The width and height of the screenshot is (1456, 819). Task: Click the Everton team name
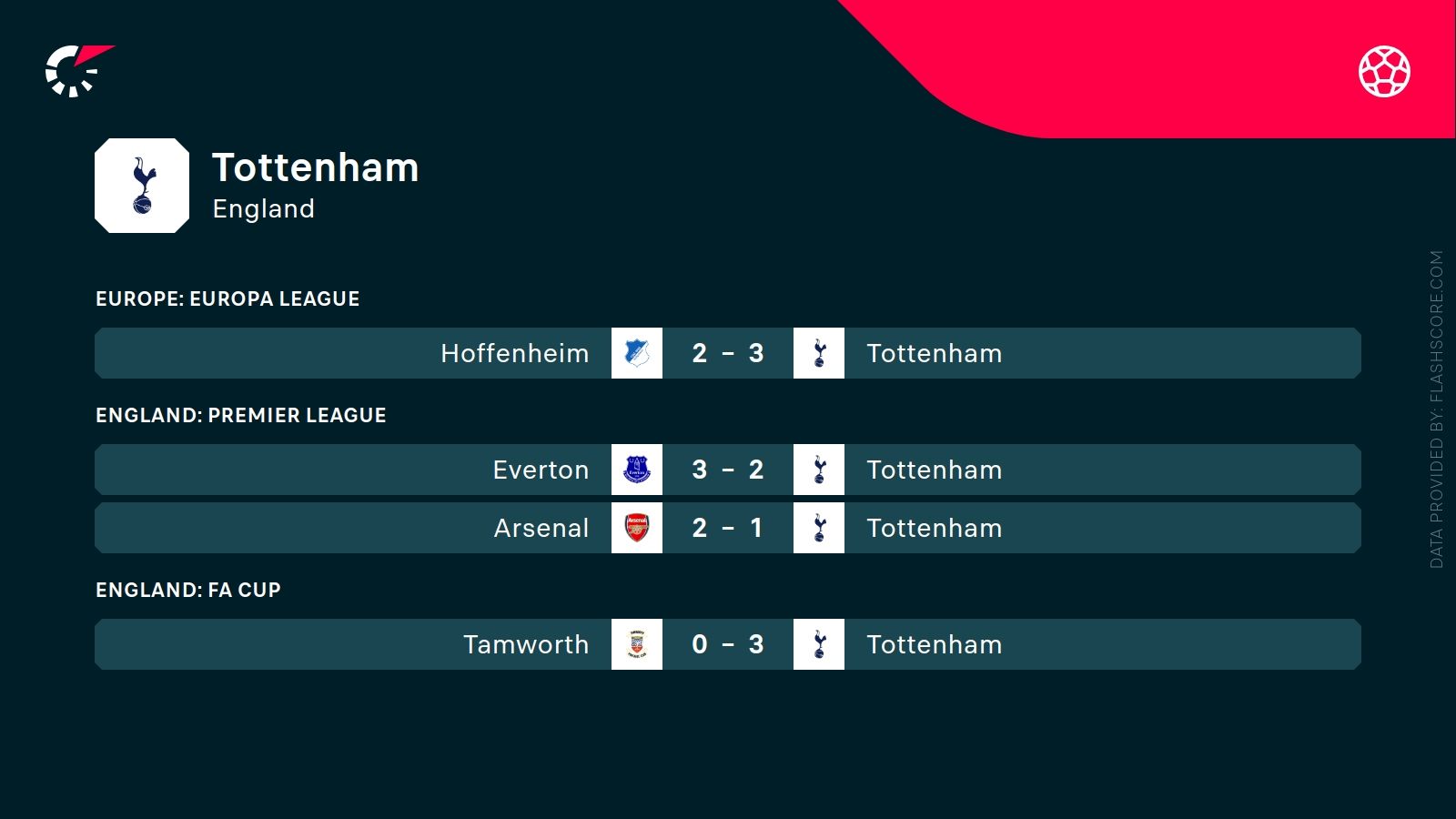541,470
